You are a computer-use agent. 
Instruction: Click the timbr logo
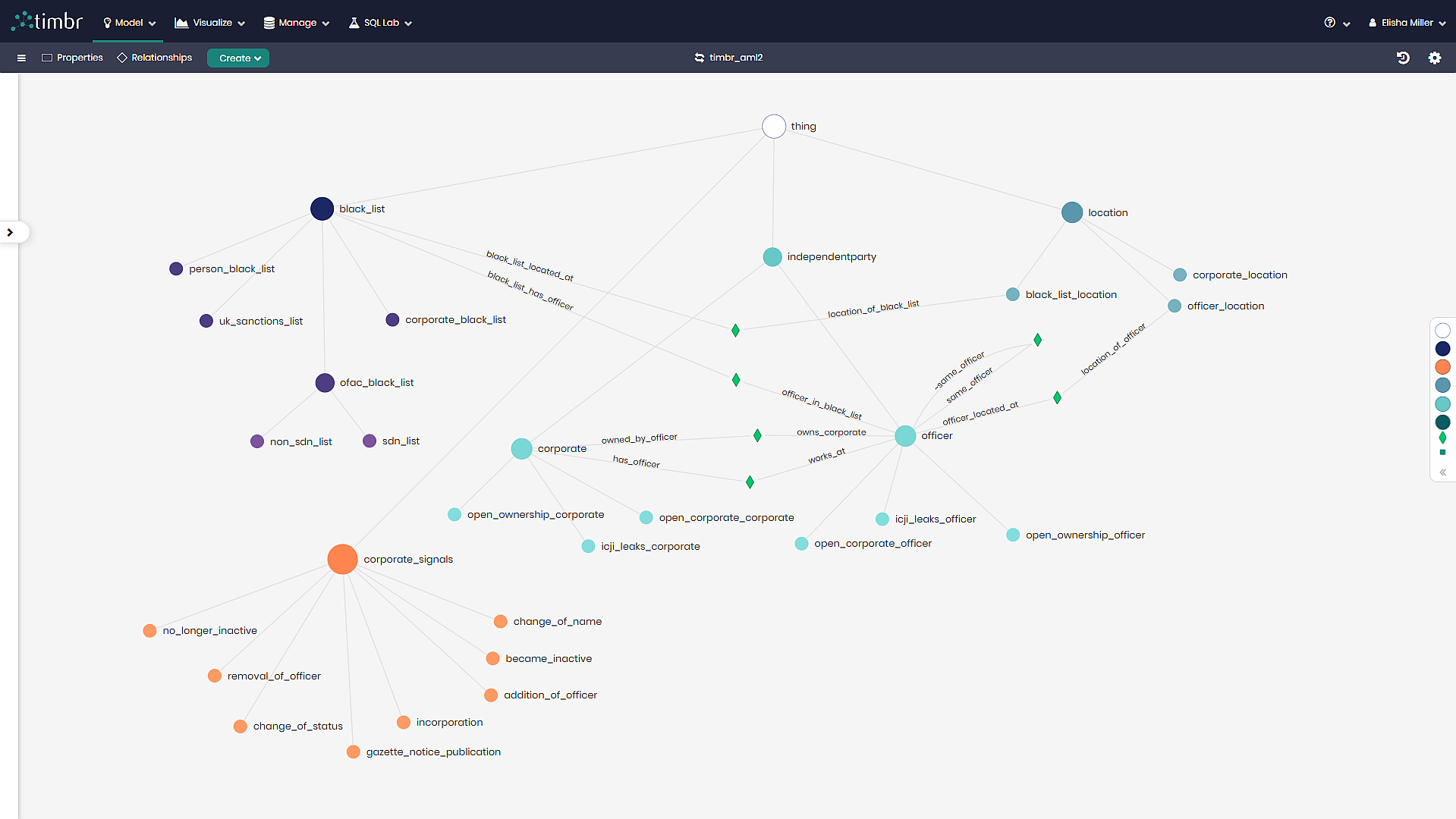click(x=47, y=21)
